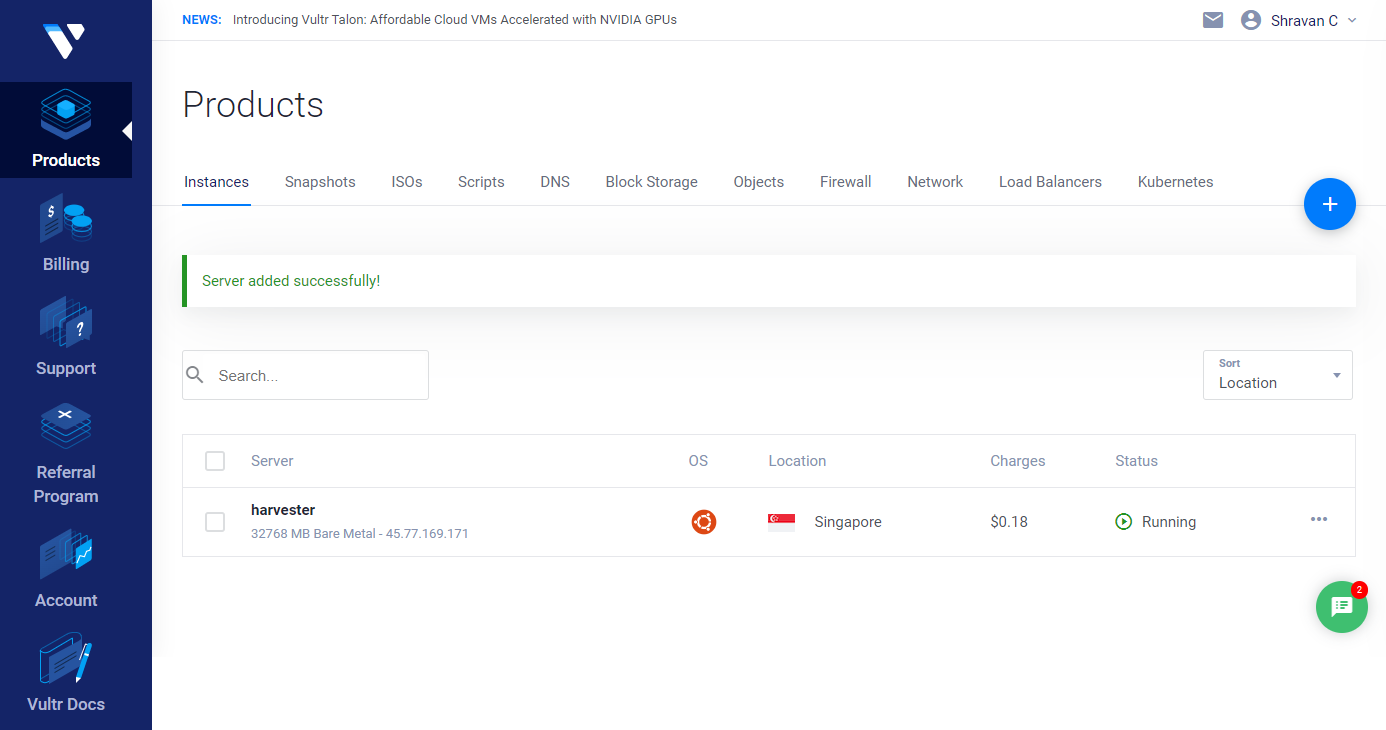The width and height of the screenshot is (1386, 730).
Task: Switch to the Scripts tab
Action: click(481, 182)
